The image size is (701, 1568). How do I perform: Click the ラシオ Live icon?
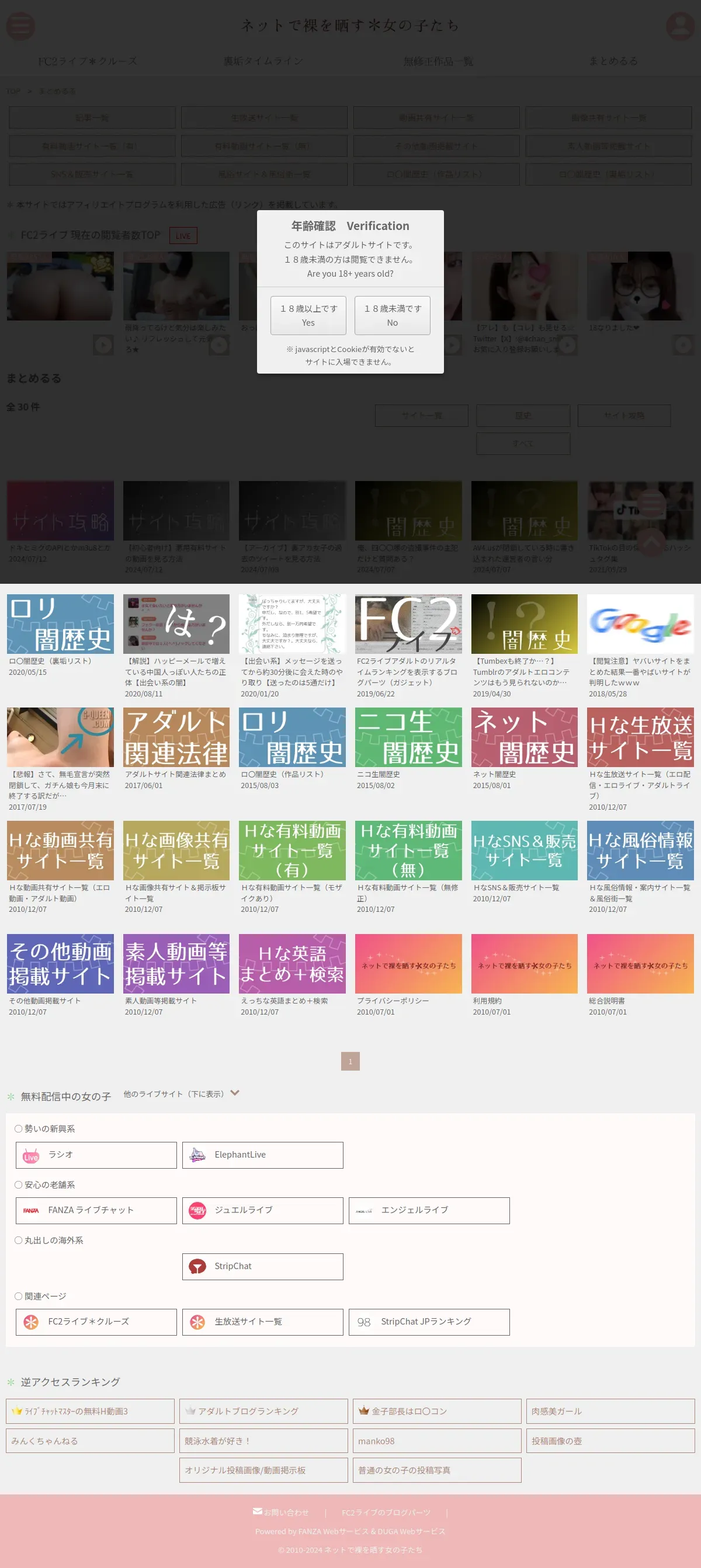point(31,1155)
